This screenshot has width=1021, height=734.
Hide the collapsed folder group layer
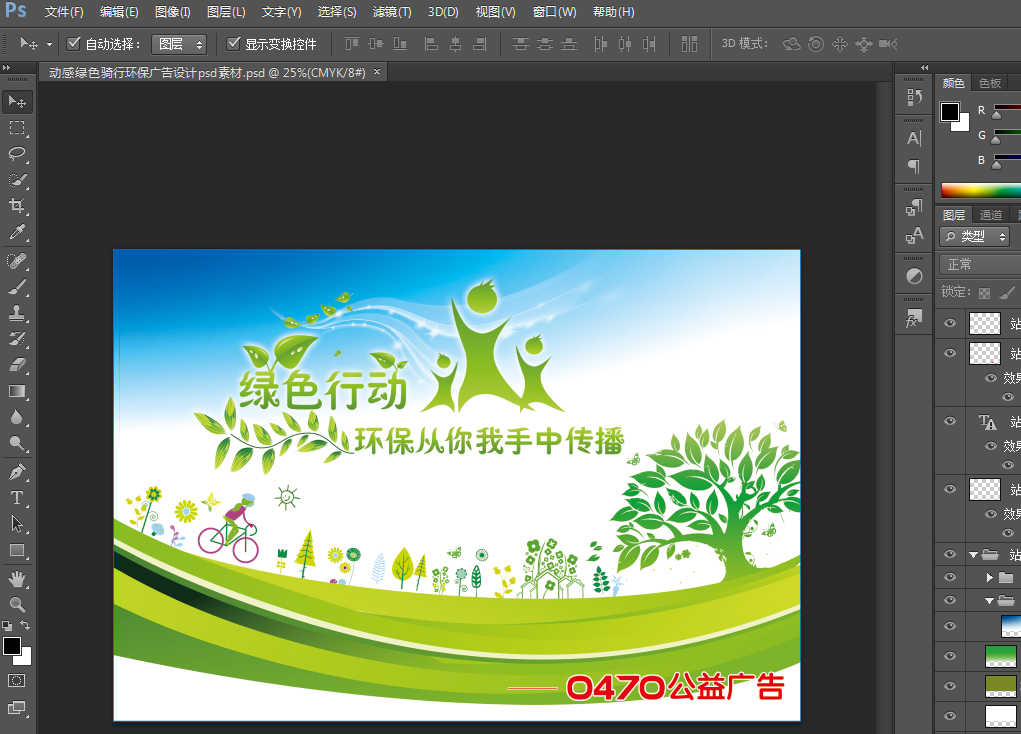950,577
